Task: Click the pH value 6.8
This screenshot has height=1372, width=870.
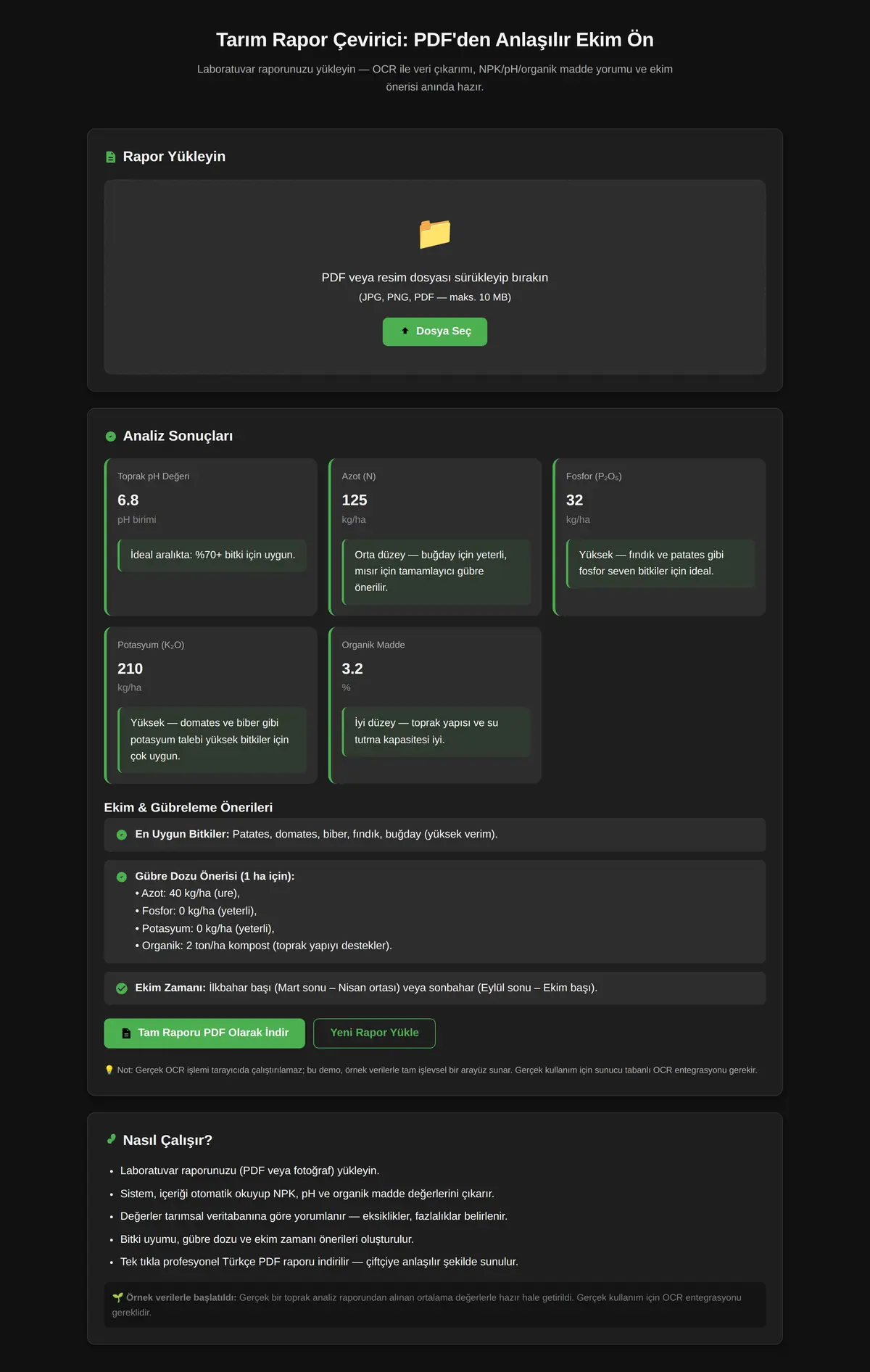Action: tap(128, 500)
